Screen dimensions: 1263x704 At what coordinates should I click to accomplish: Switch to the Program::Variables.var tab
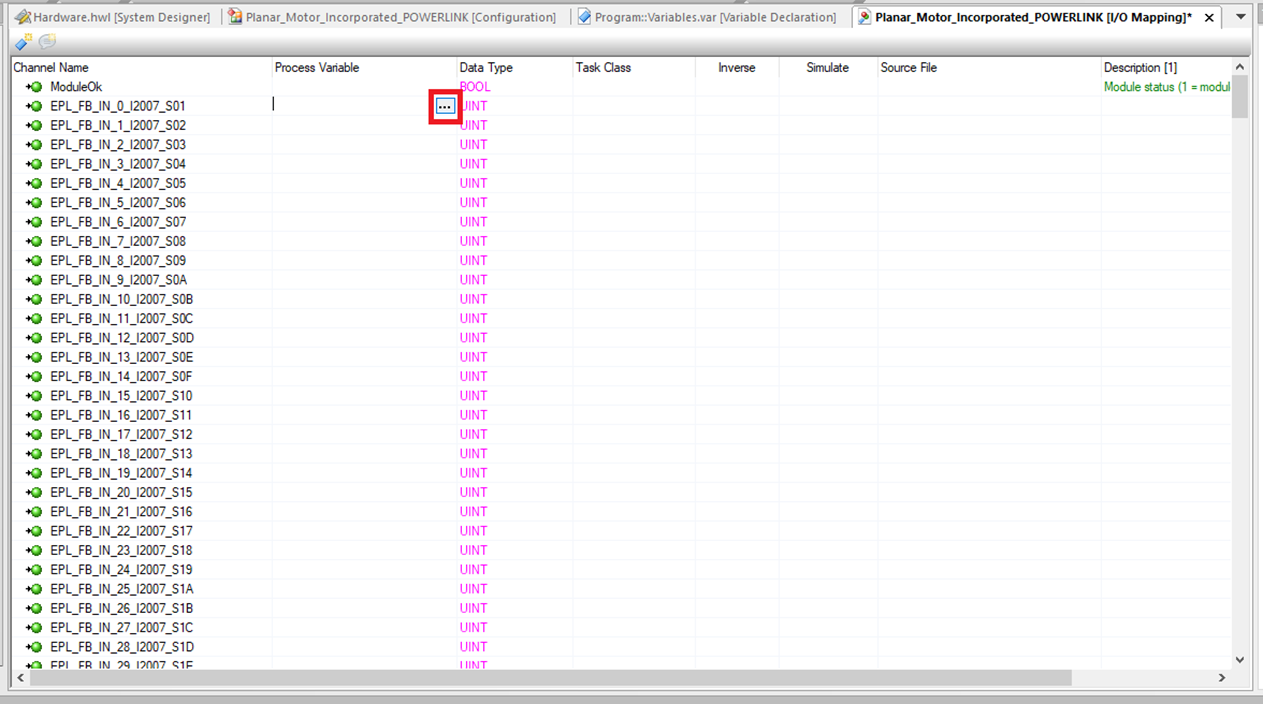pos(714,17)
